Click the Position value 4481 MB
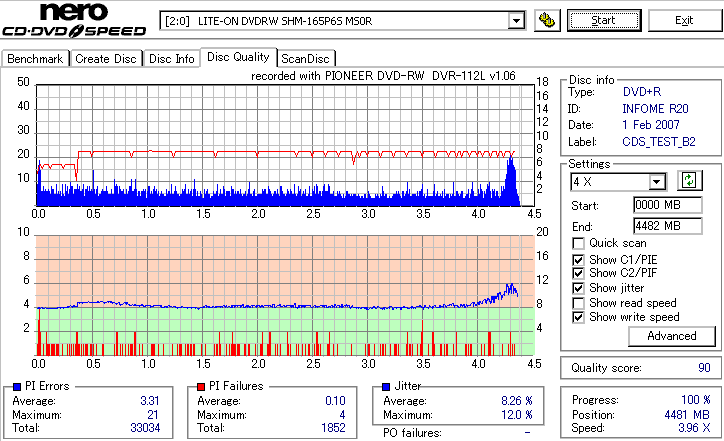Screen dimensions: 724x441 coord(687,415)
